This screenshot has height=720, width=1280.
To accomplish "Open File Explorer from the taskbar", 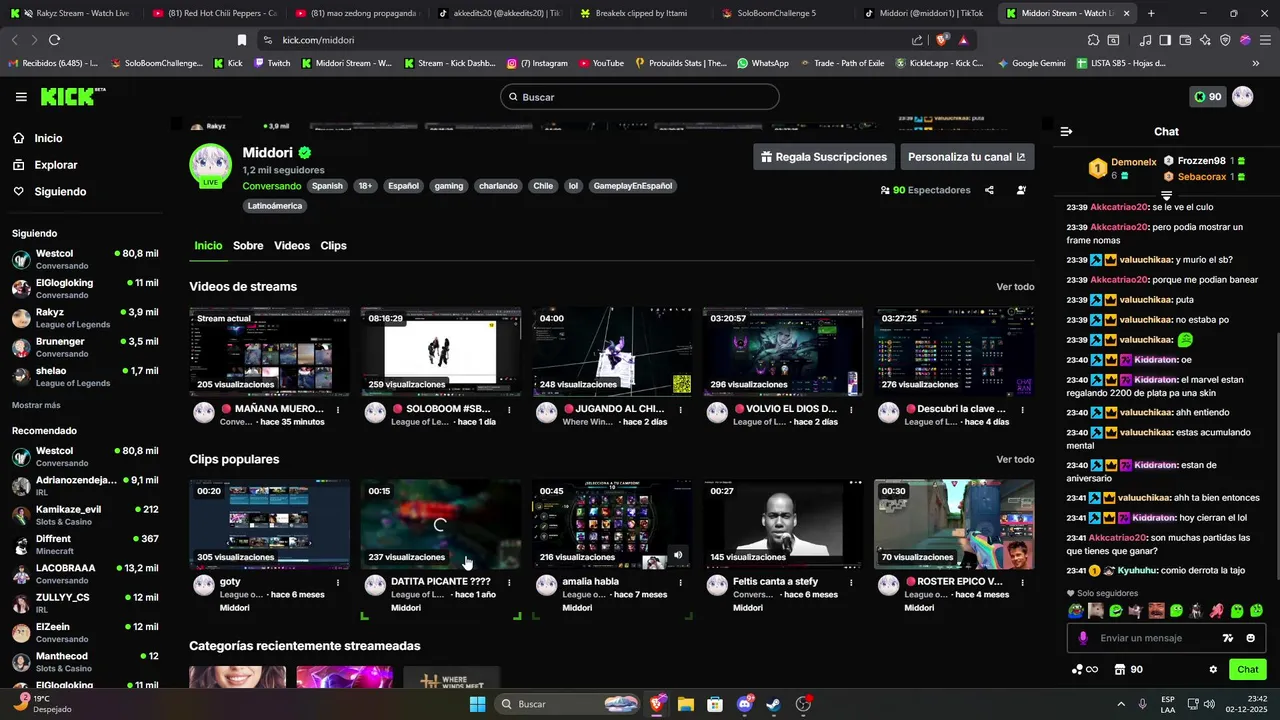I will 686,704.
